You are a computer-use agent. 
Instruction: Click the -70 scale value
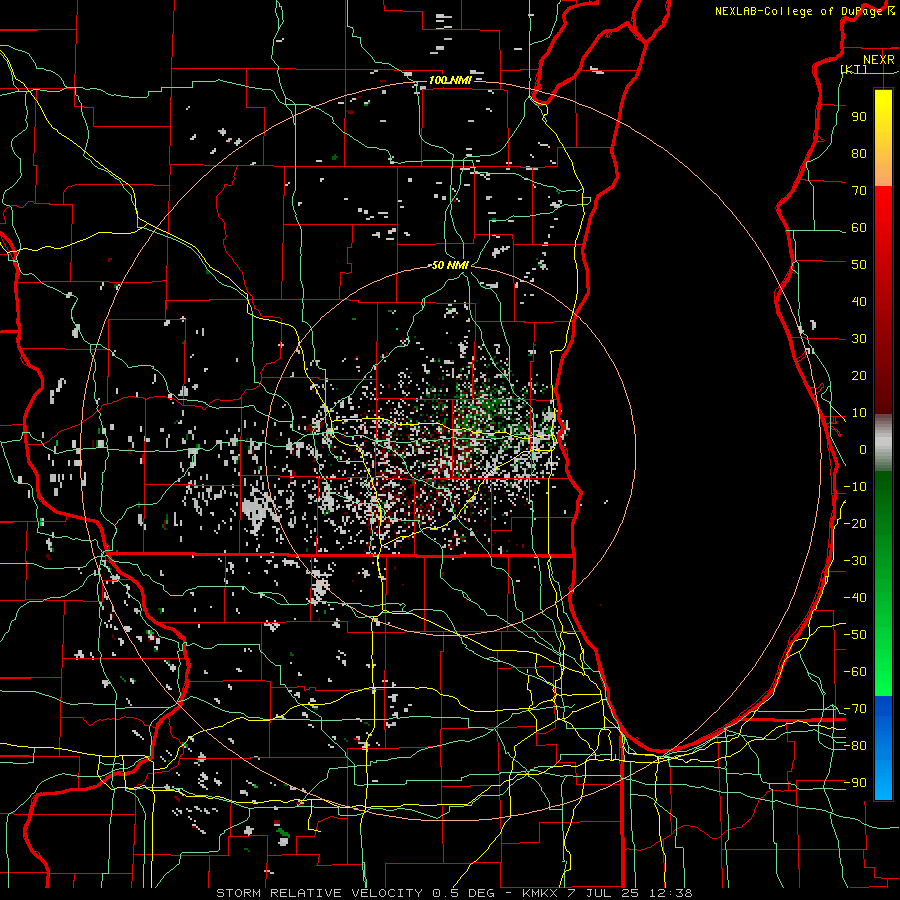coord(855,709)
